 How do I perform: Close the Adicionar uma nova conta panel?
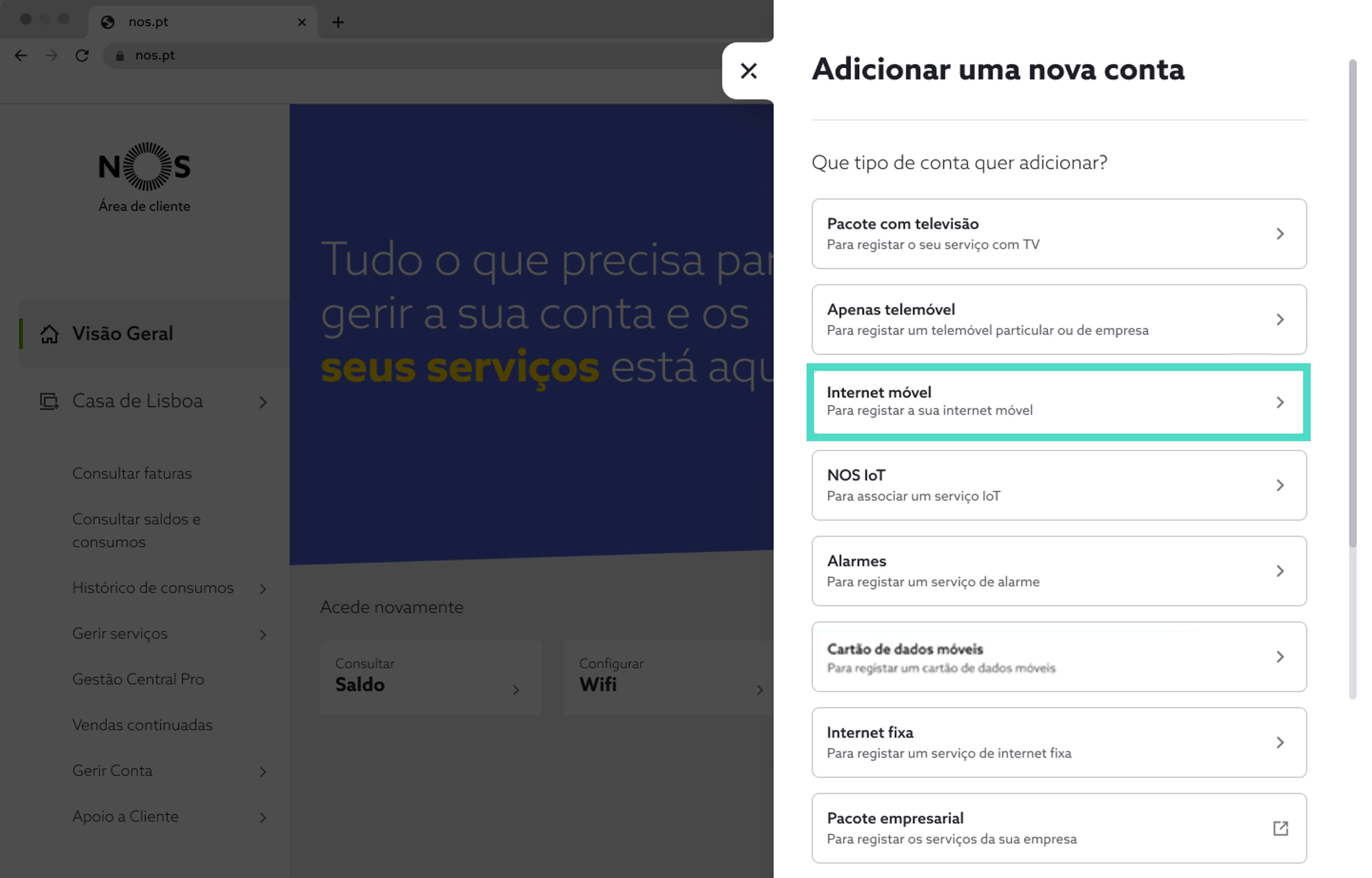tap(748, 71)
